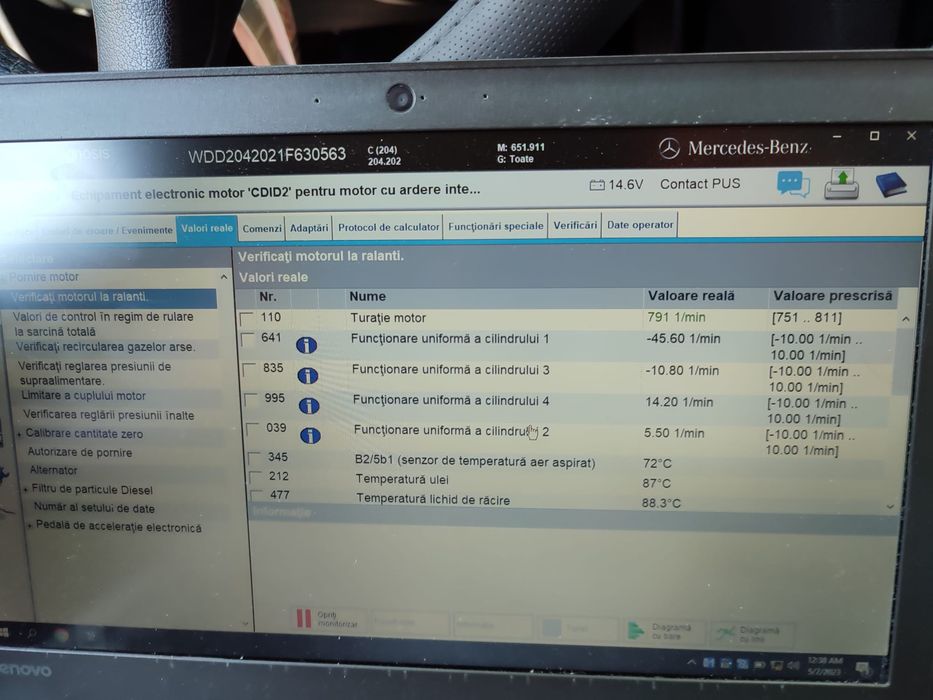Tick the checkbox for row 110 Turație motor

[246, 319]
